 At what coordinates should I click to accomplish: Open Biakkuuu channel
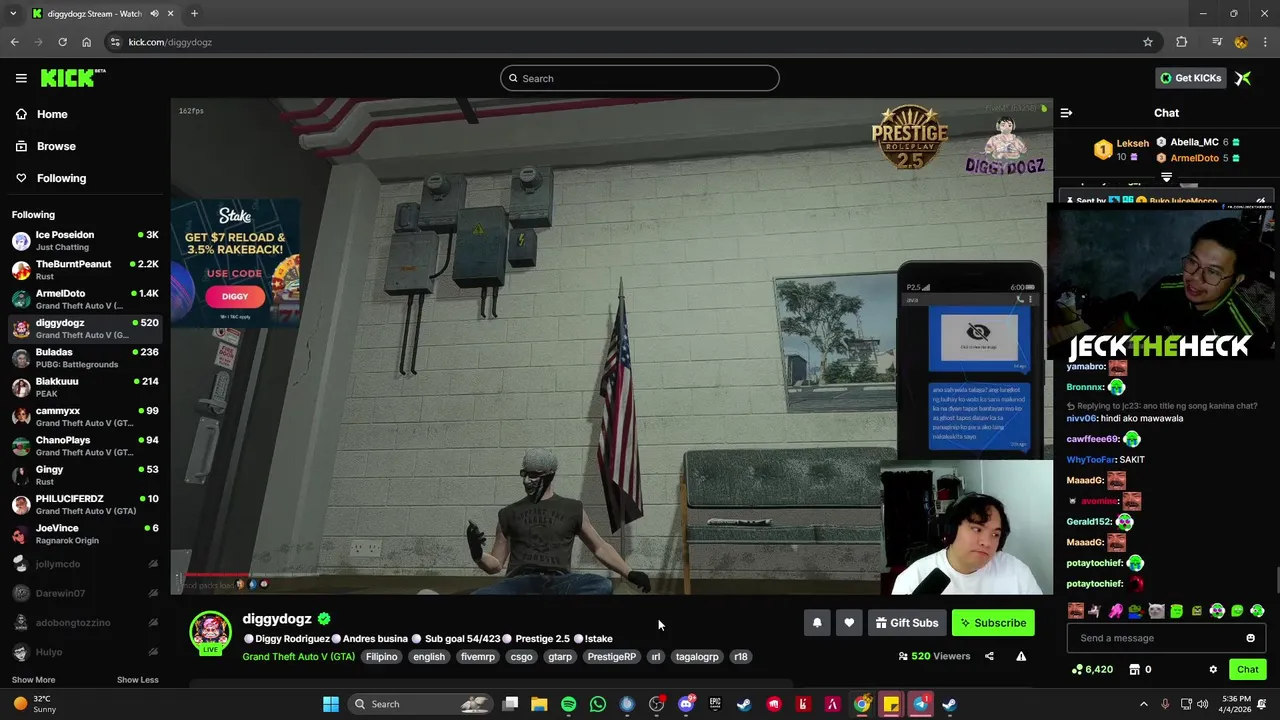[x=85, y=387]
